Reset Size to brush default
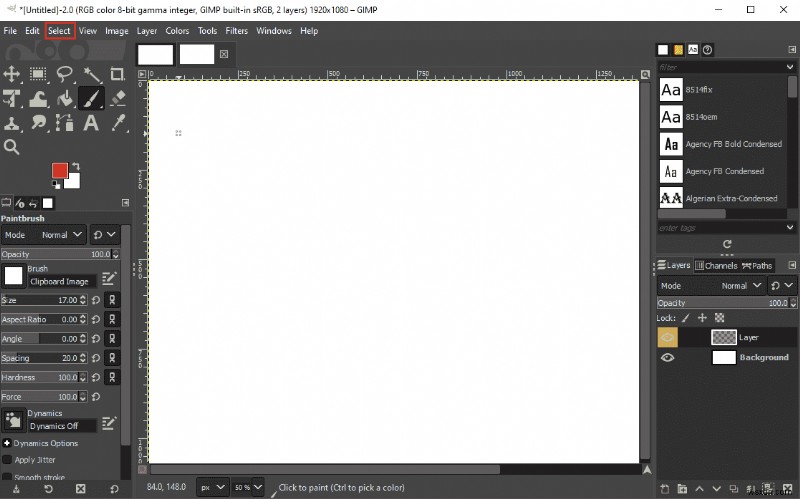The width and height of the screenshot is (800, 499). click(x=96, y=300)
